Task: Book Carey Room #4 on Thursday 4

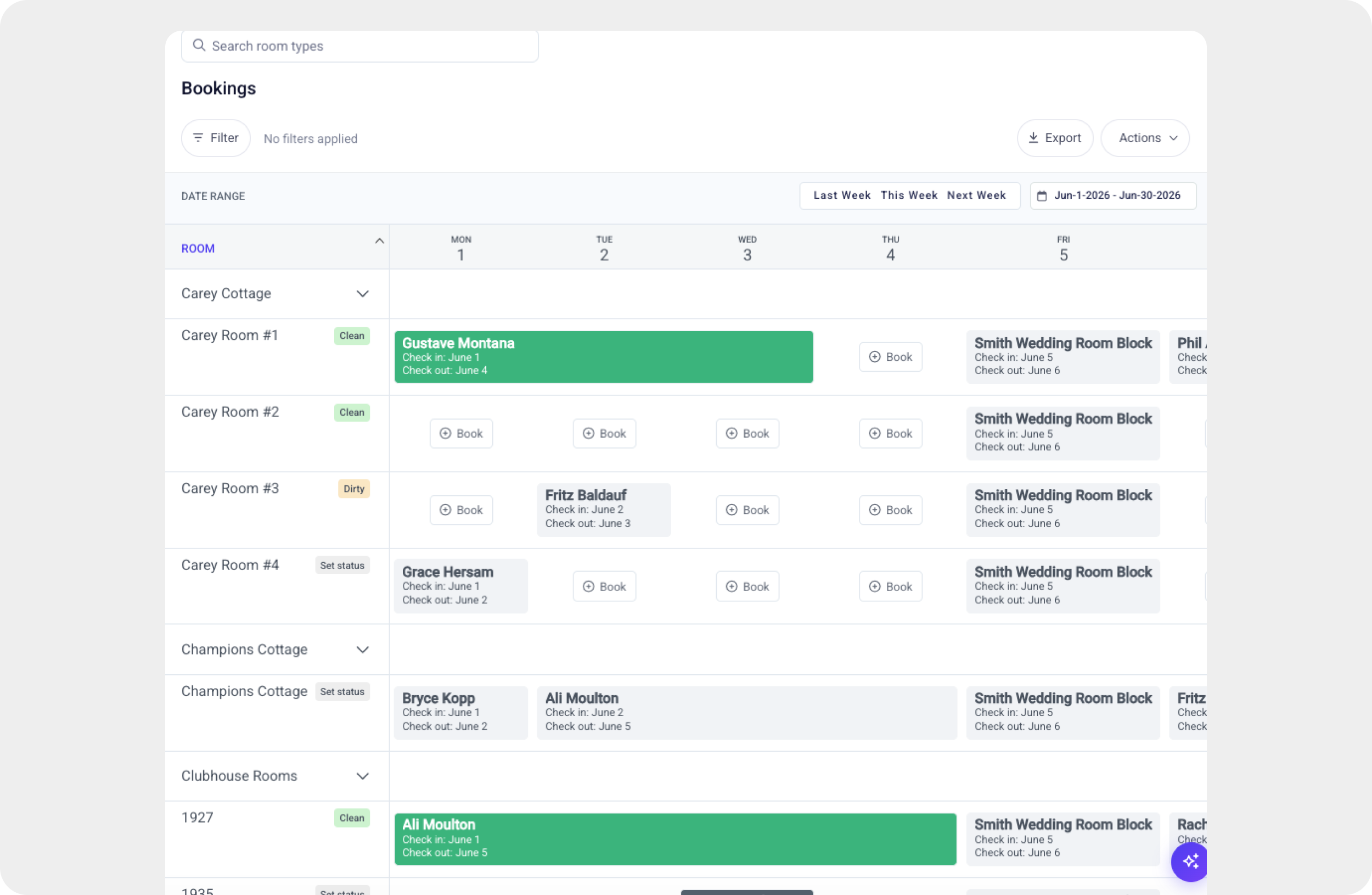Action: 890,586
